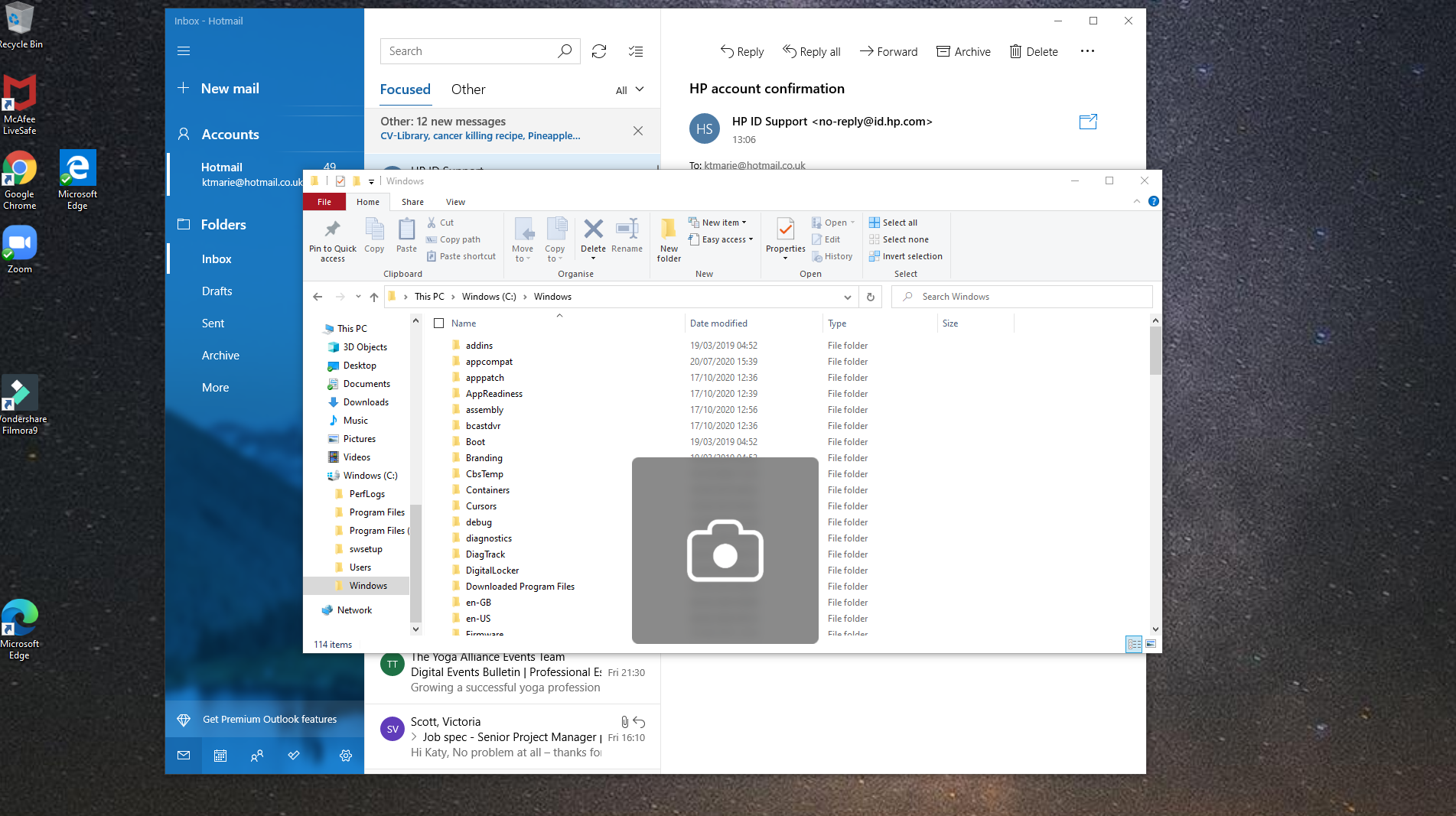Image resolution: width=1456 pixels, height=816 pixels.
Task: Switch to the Share ribbon tab
Action: pos(412,202)
